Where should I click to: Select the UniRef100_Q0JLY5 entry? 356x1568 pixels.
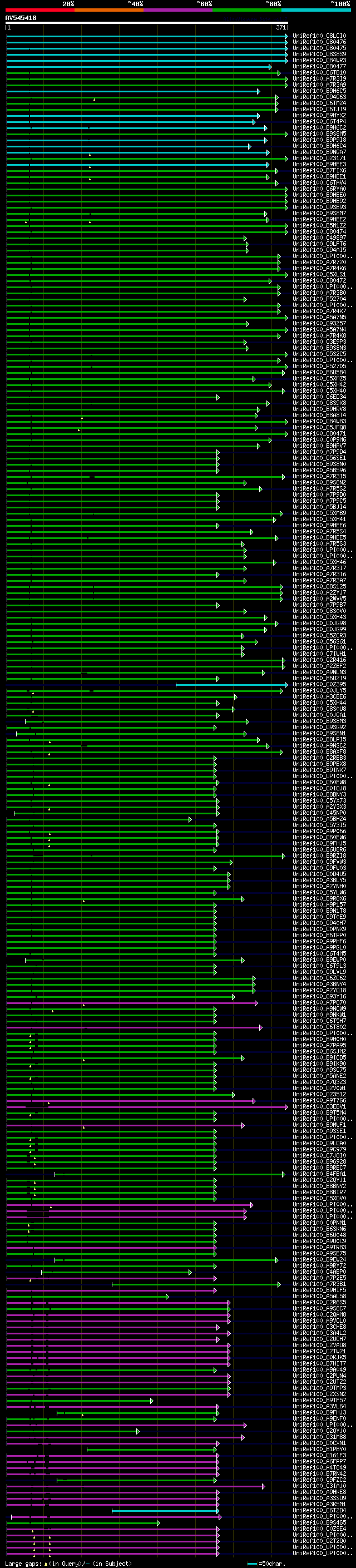[x=319, y=691]
